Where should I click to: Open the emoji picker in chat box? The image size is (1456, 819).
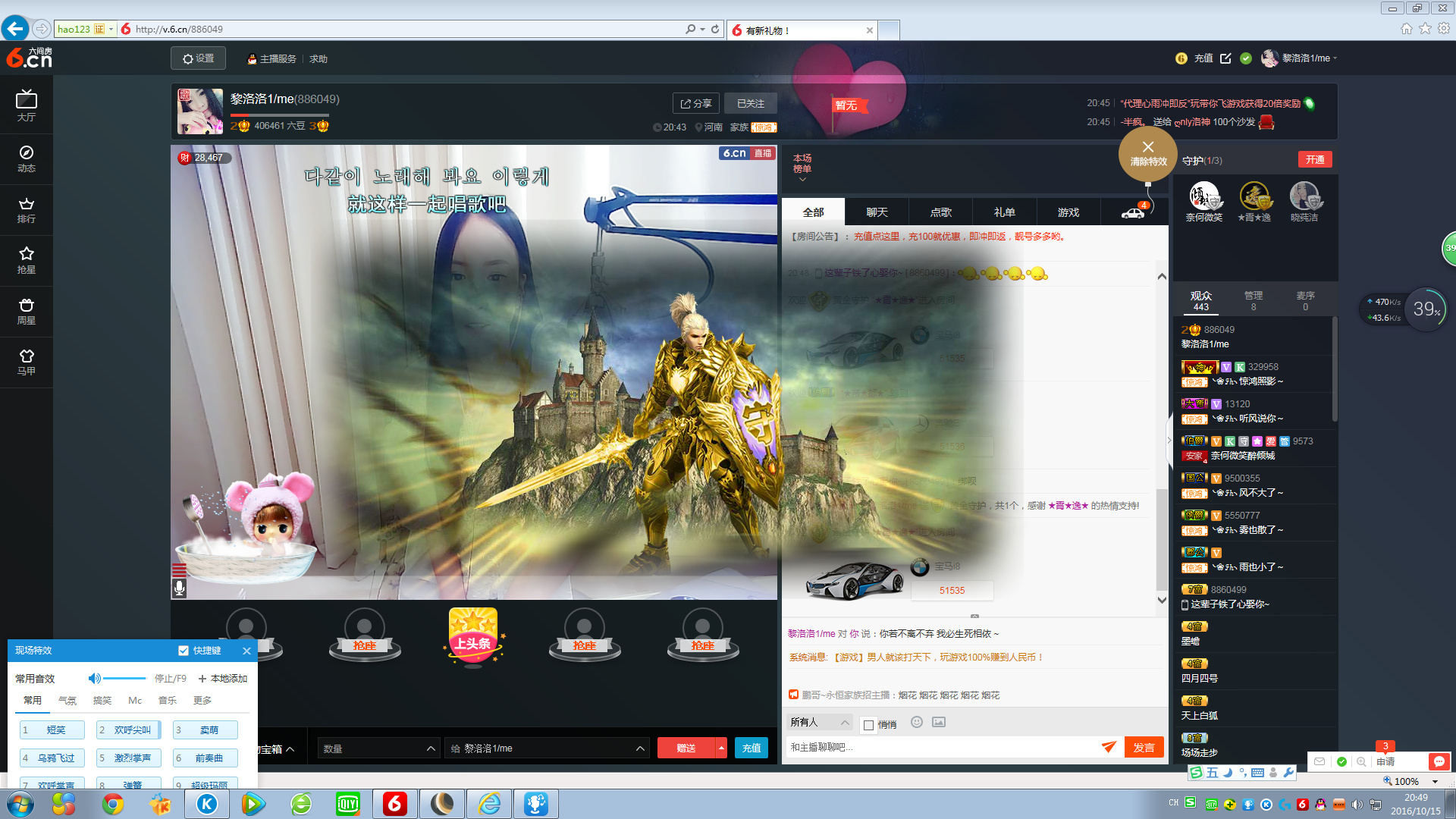[917, 722]
